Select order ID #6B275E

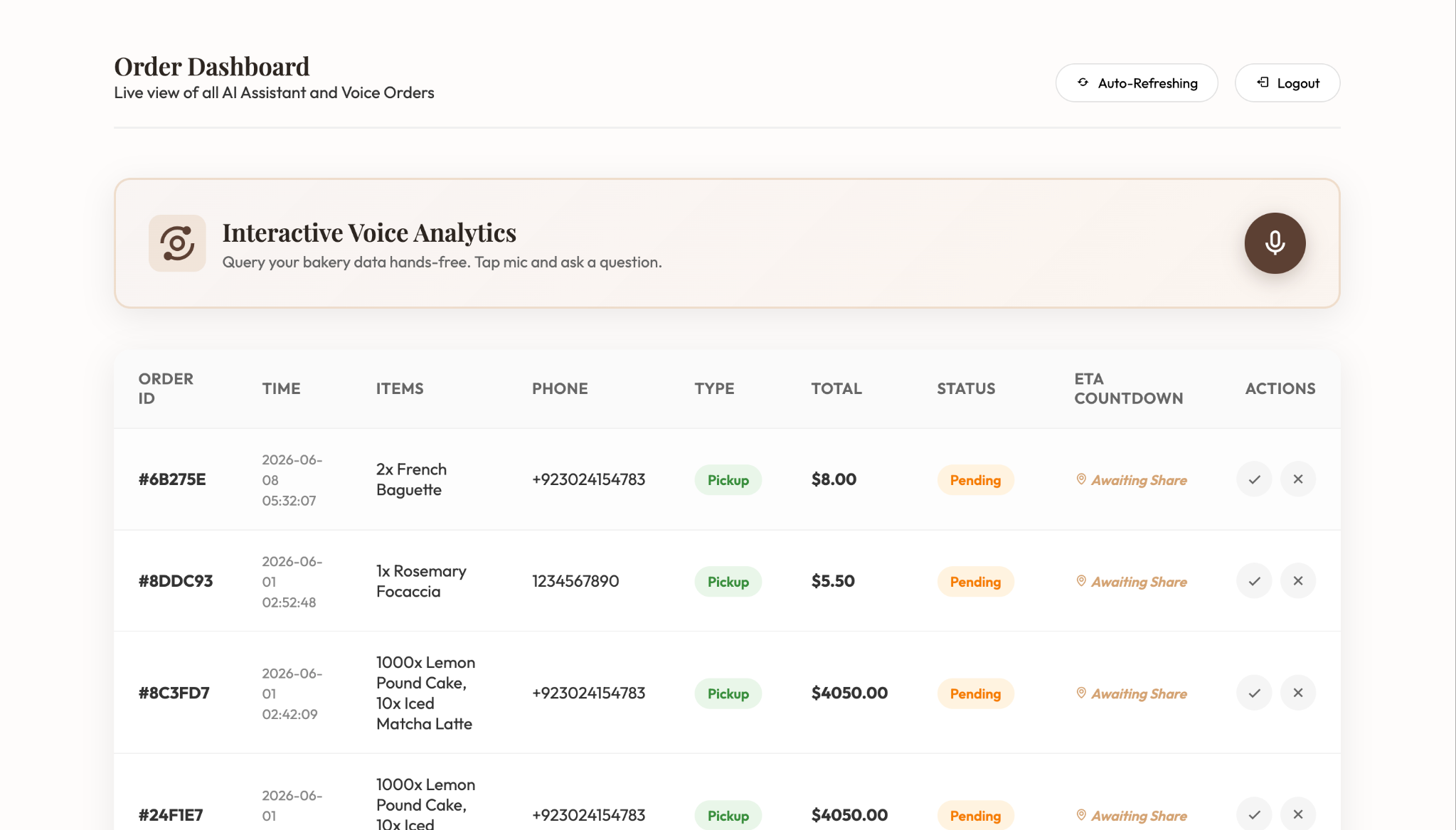pyautogui.click(x=172, y=479)
